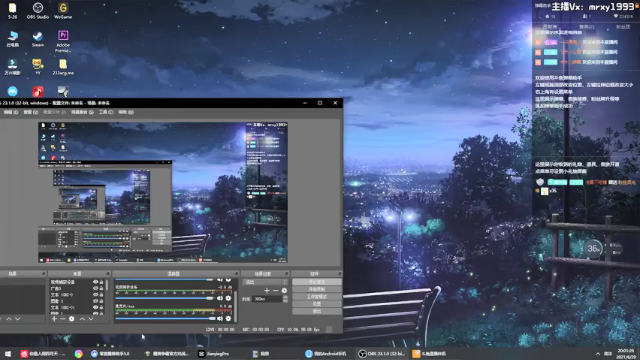Click the 停止推流 button in 控件
Image resolution: width=640 pixels, height=360 pixels.
317,282
